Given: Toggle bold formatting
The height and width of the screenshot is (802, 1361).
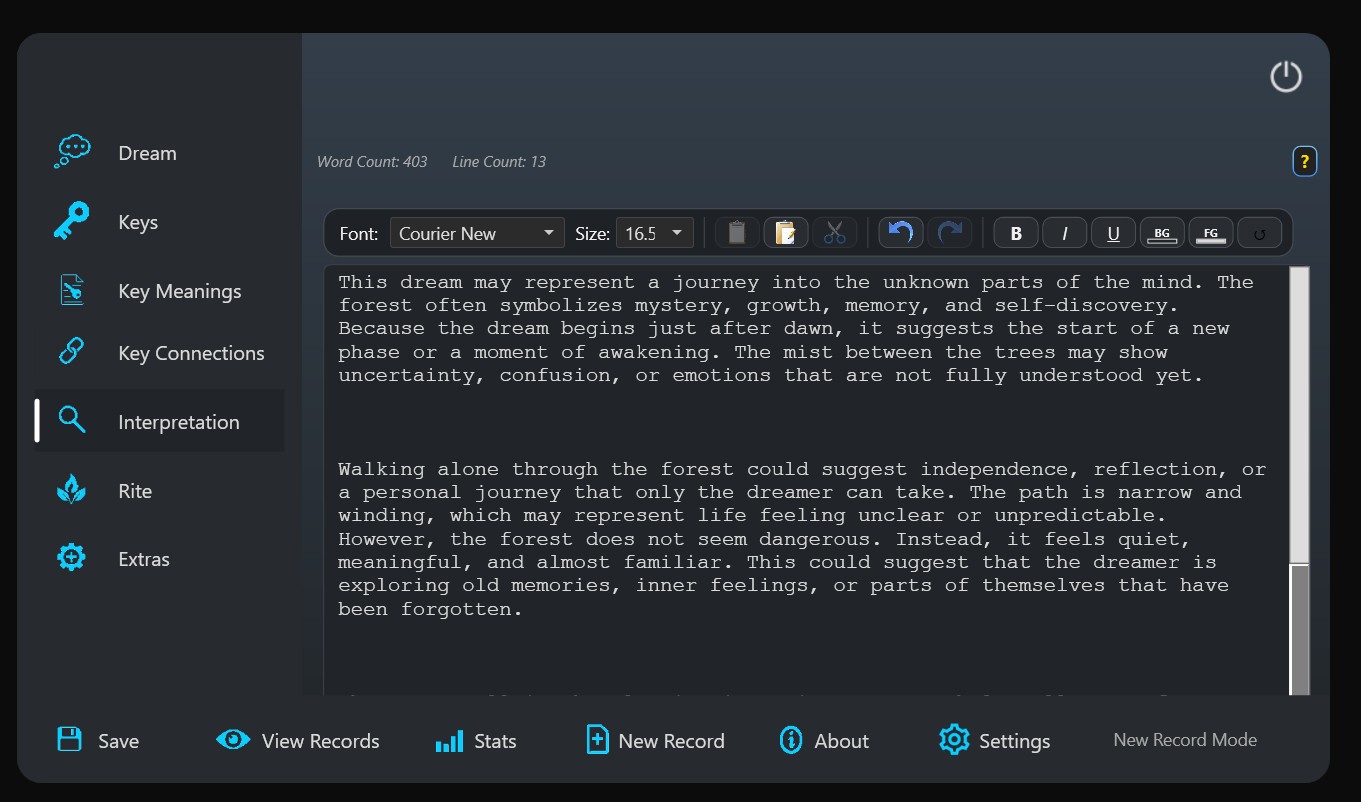Looking at the screenshot, I should [x=1016, y=233].
